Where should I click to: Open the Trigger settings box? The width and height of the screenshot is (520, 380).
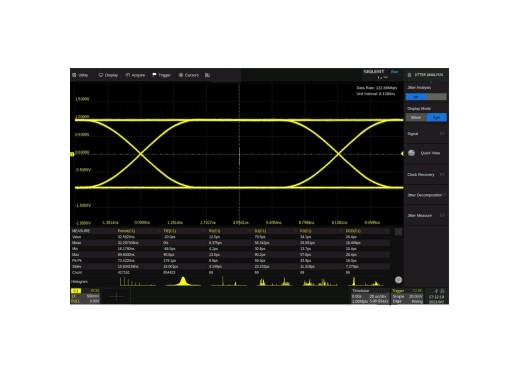coord(408,296)
